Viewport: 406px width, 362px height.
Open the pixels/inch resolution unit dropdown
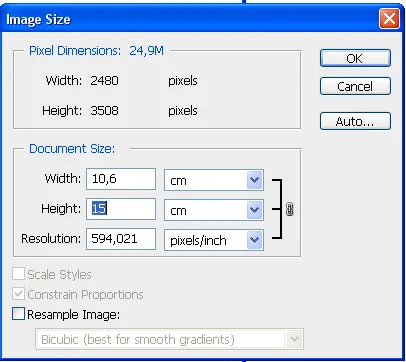[214, 240]
